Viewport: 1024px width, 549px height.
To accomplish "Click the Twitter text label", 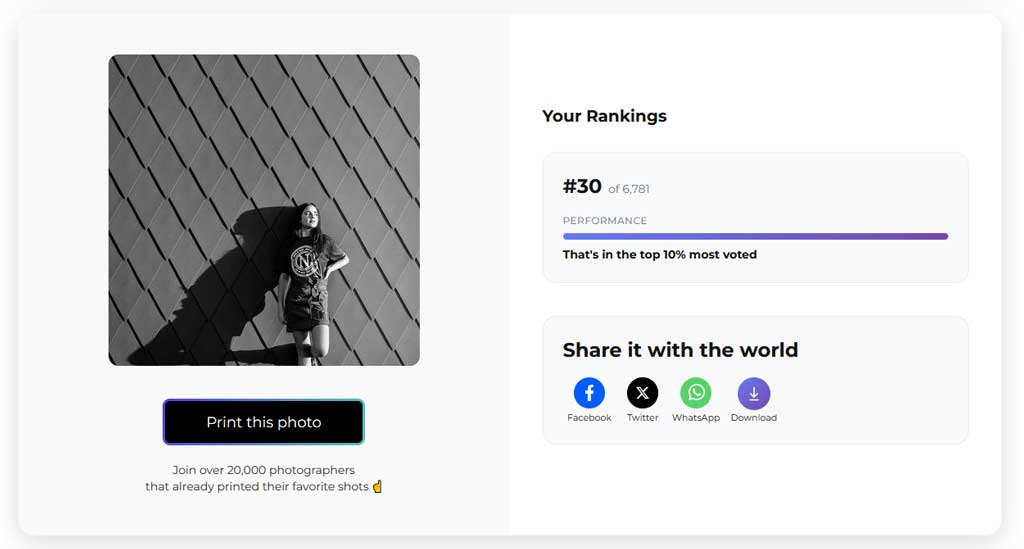I will pyautogui.click(x=643, y=418).
